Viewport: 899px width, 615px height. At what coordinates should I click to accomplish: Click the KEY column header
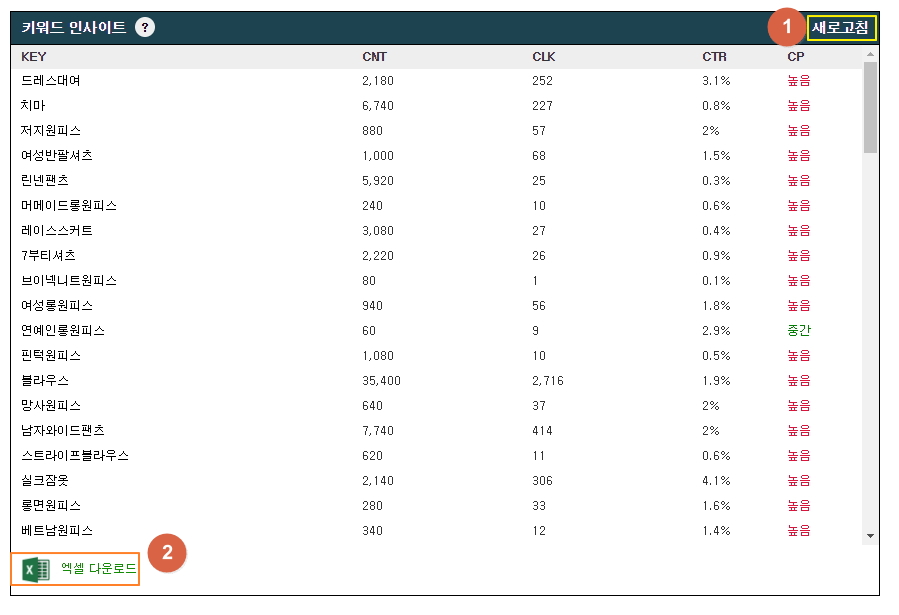click(33, 56)
